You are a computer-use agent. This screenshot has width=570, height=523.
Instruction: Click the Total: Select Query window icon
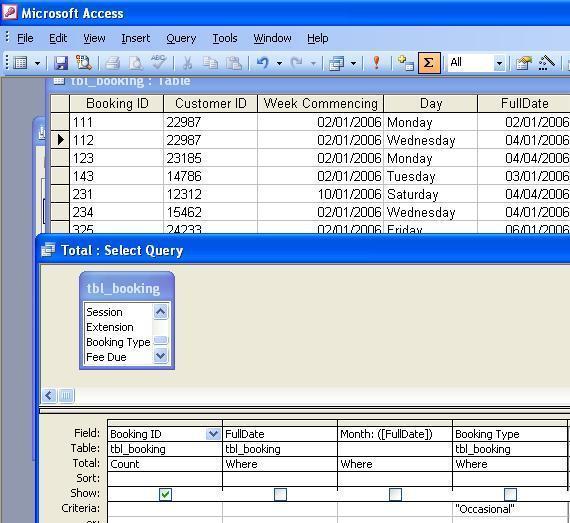tap(48, 250)
